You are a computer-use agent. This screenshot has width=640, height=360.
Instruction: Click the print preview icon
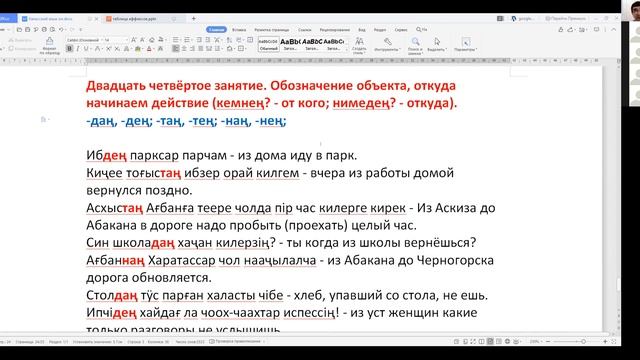tap(52, 29)
